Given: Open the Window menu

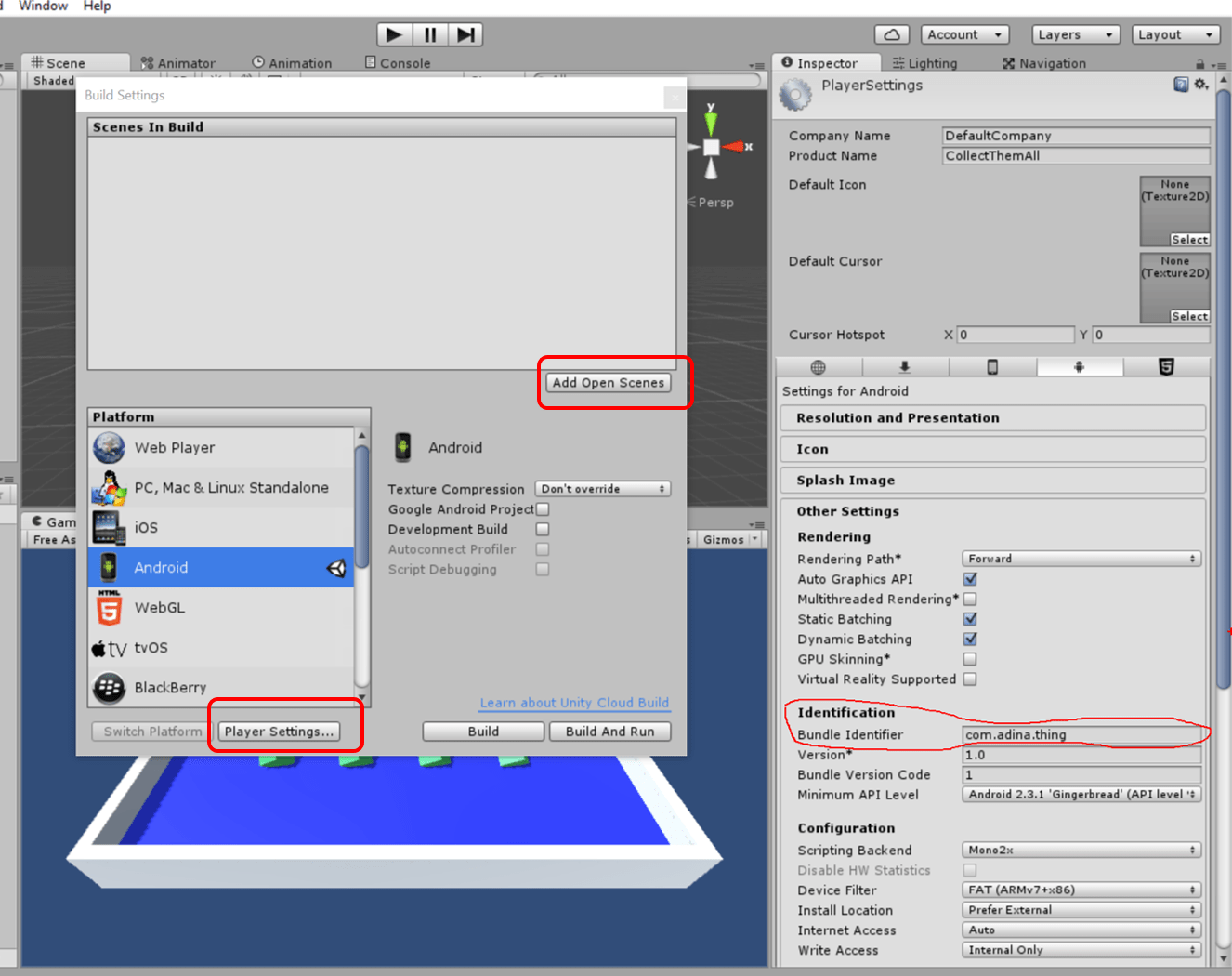Looking at the screenshot, I should coord(44,7).
